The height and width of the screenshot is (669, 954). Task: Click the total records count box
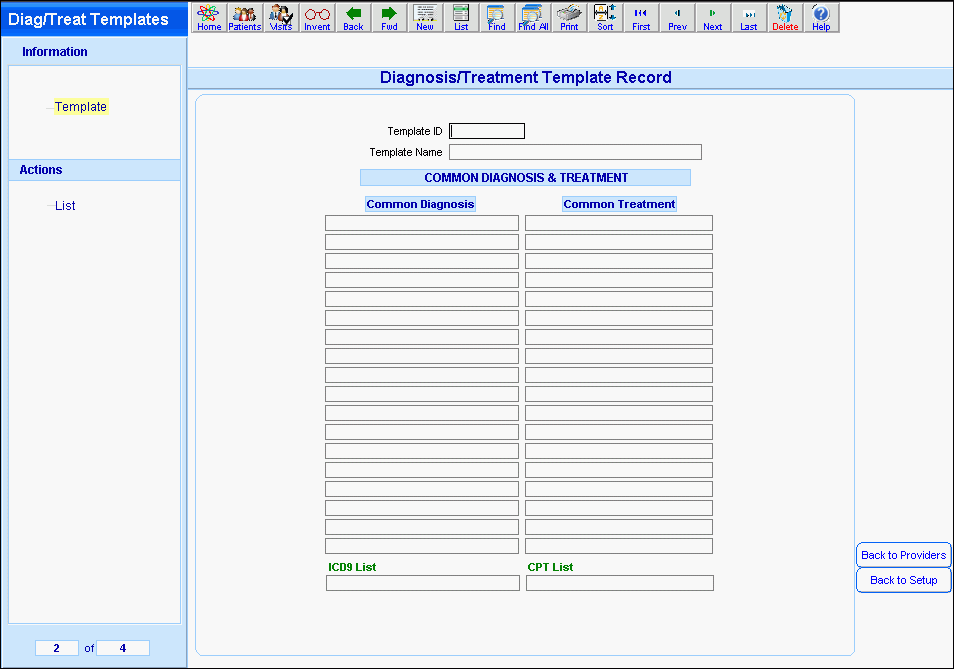tap(123, 648)
